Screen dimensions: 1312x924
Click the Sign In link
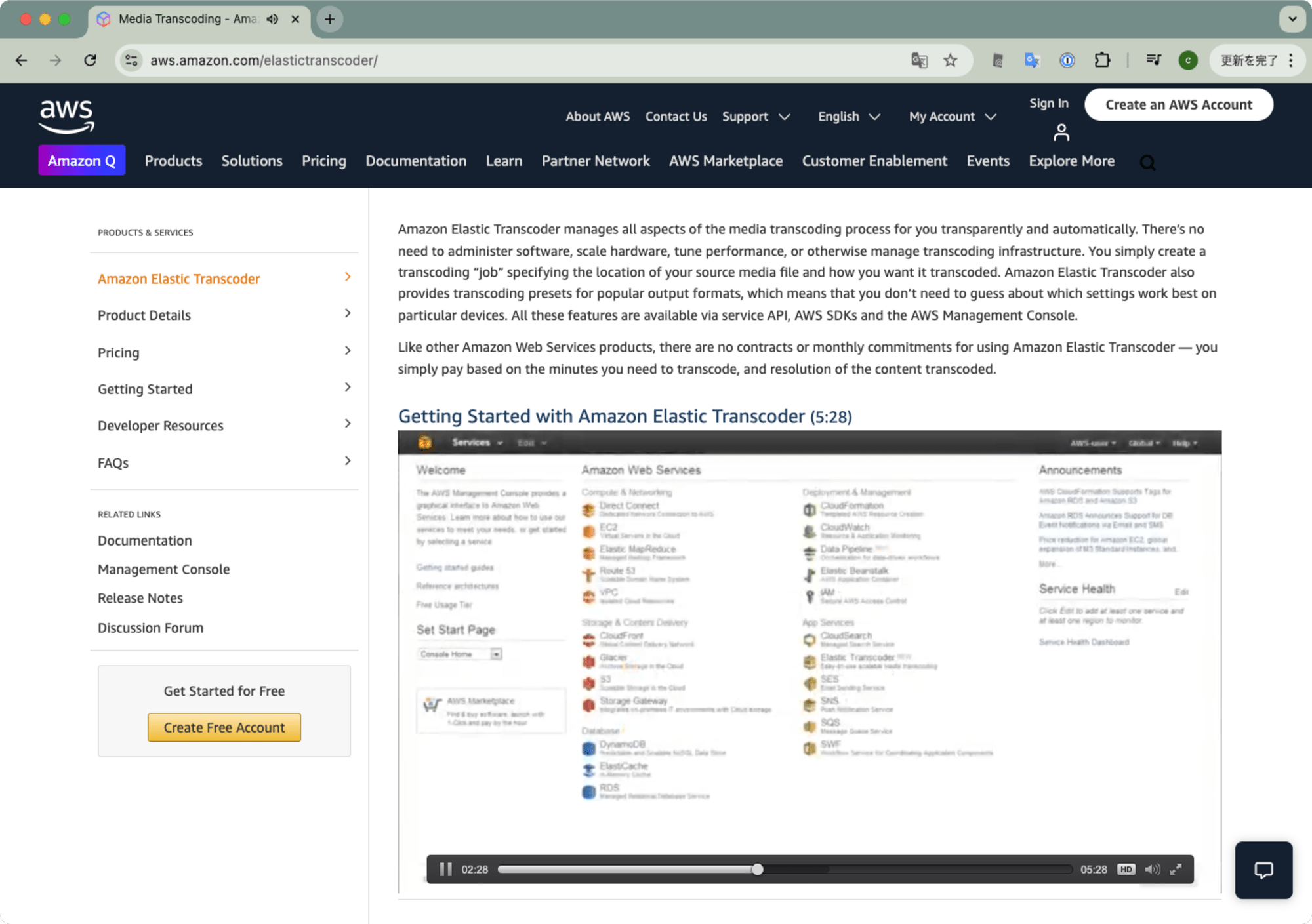tap(1049, 103)
